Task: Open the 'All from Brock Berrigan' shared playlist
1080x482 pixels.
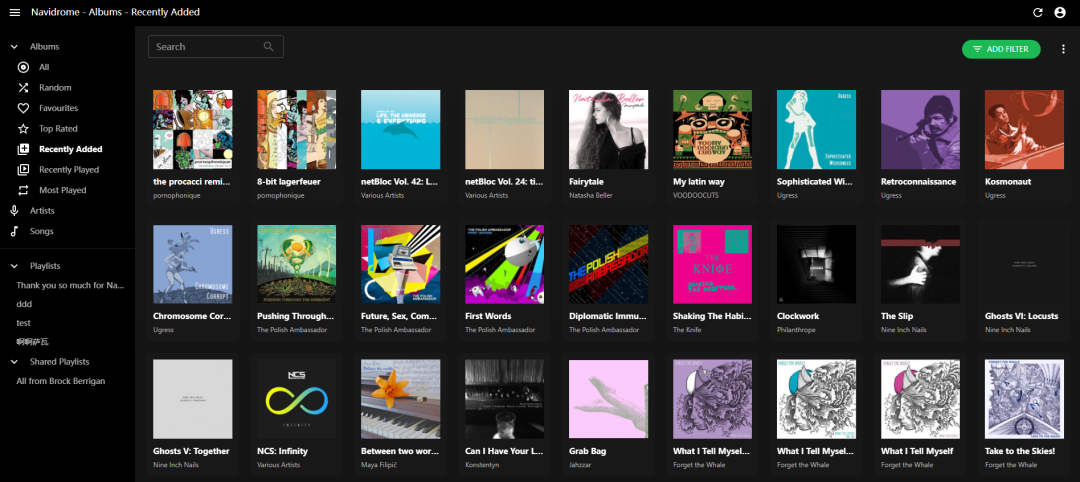Action: coord(61,381)
